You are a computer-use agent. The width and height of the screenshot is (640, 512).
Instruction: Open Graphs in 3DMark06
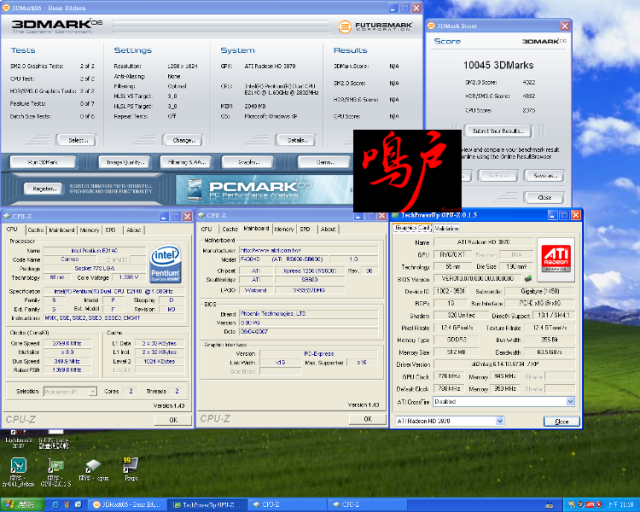pyautogui.click(x=247, y=162)
